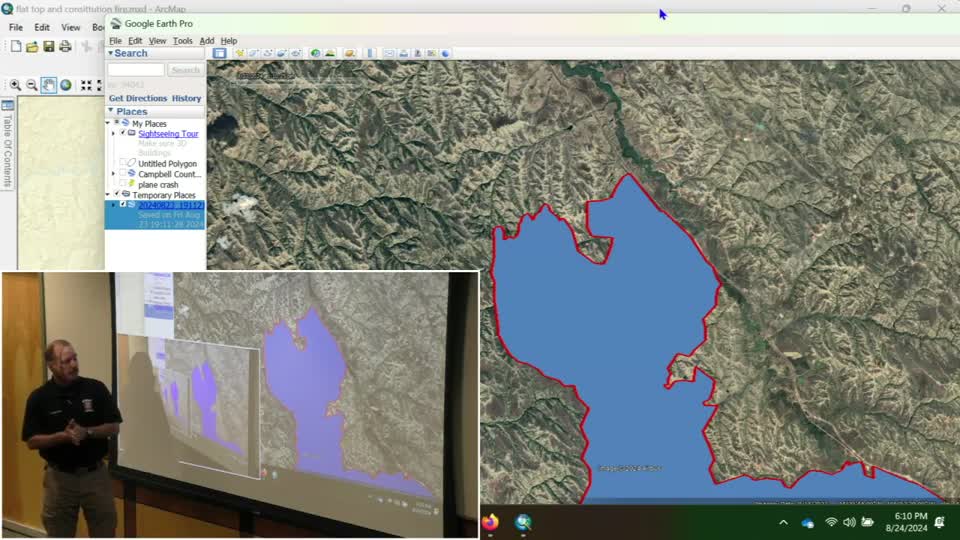The height and width of the screenshot is (540, 960).
Task: Select ArcMap Zoom In tool
Action: click(15, 85)
